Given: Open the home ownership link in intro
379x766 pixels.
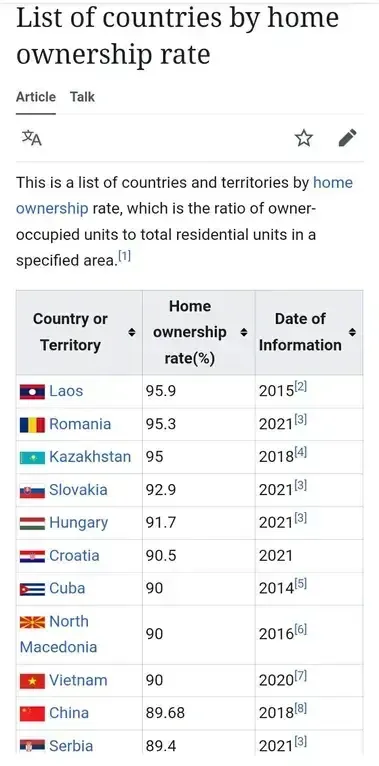Looking at the screenshot, I should [184, 195].
